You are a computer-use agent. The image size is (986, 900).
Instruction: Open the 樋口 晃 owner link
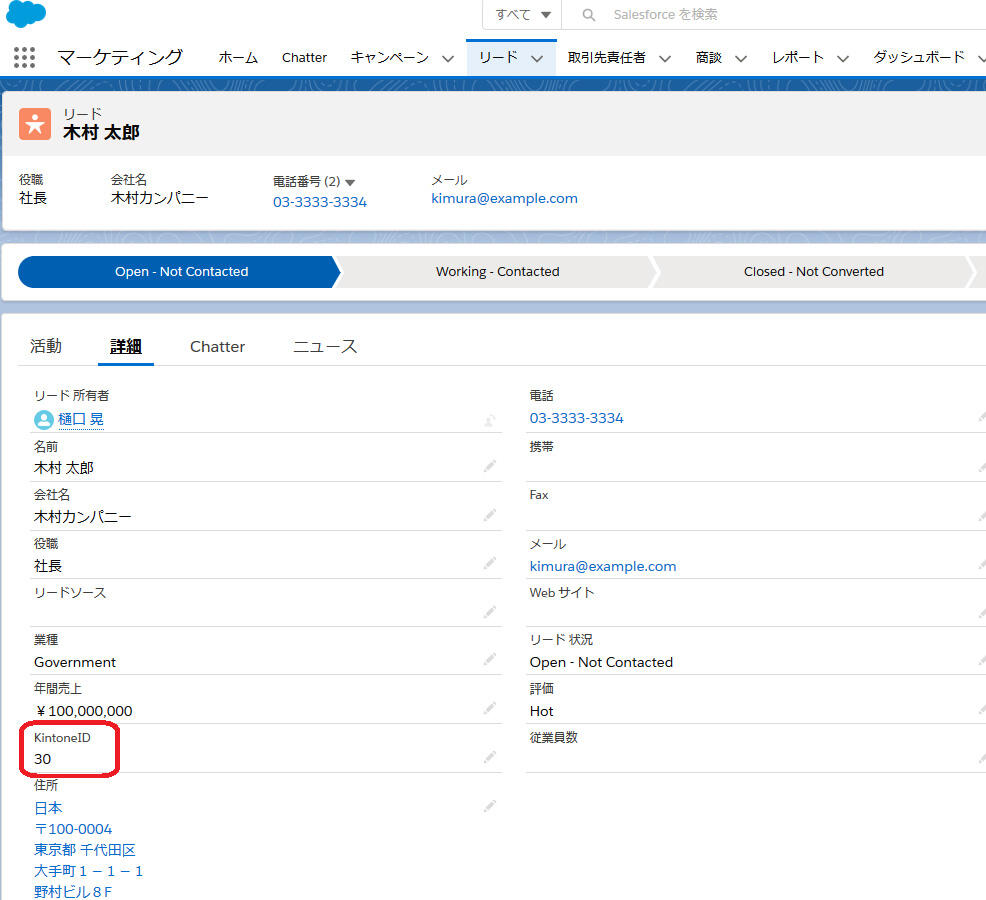81,419
